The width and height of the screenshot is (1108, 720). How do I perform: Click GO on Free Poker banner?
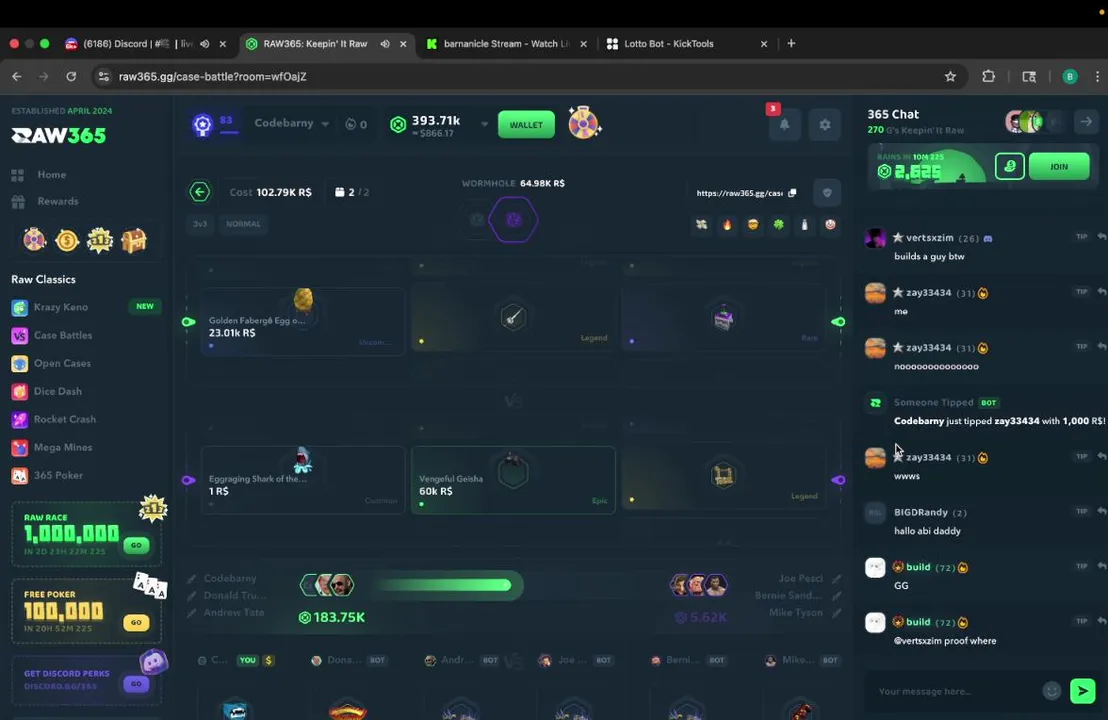[x=136, y=622]
